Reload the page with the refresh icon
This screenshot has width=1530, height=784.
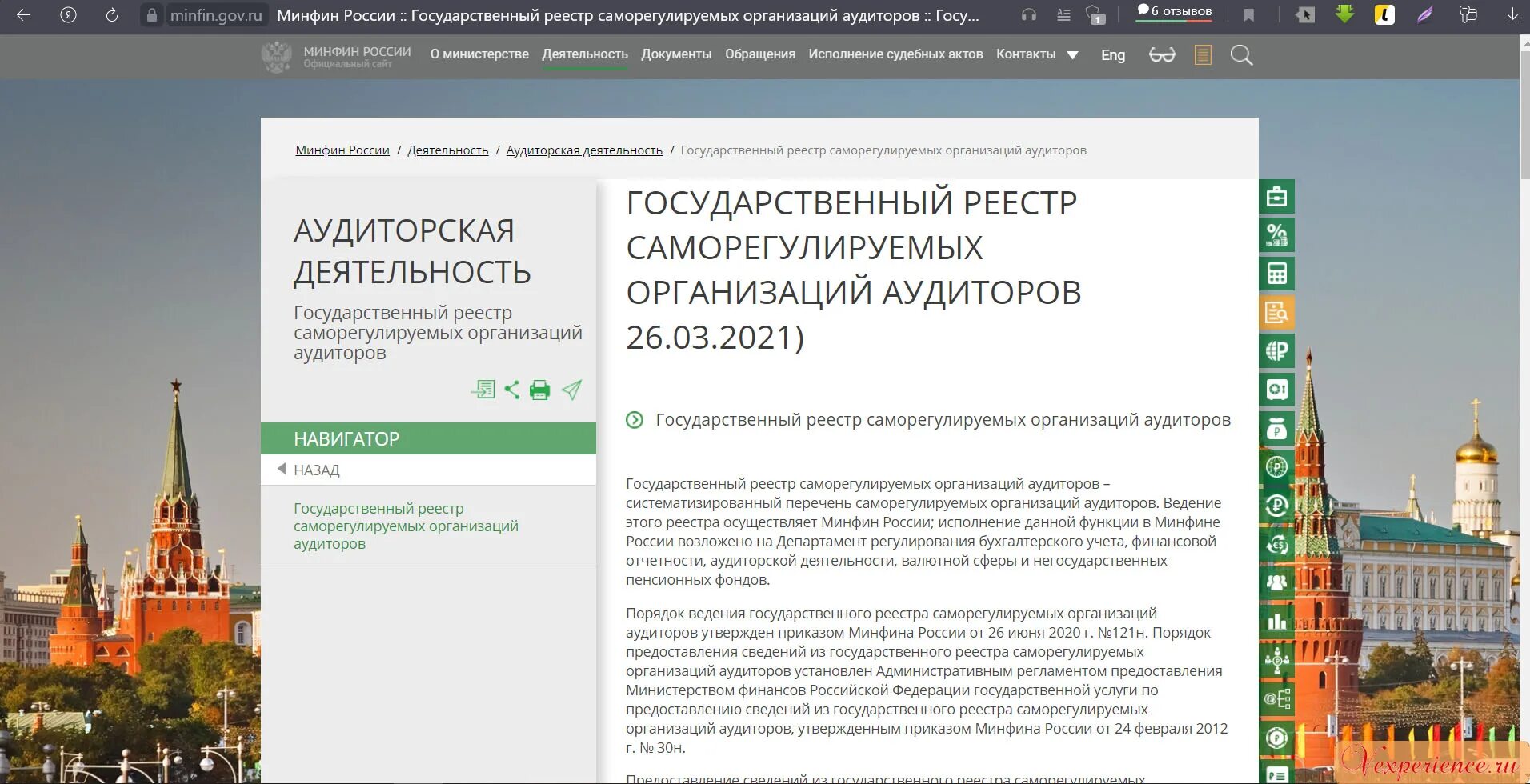[112, 15]
